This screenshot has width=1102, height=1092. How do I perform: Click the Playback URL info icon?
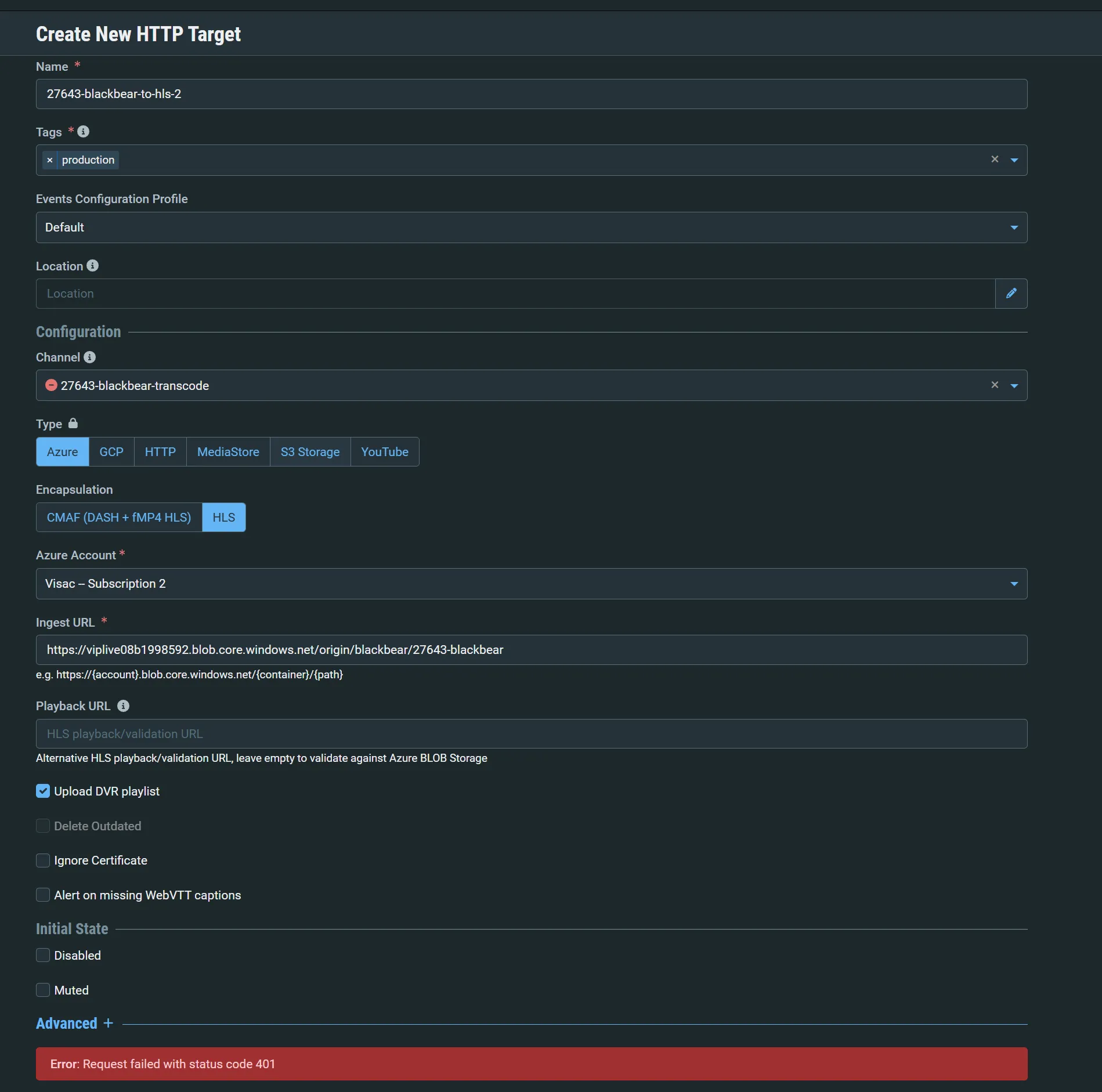[123, 706]
